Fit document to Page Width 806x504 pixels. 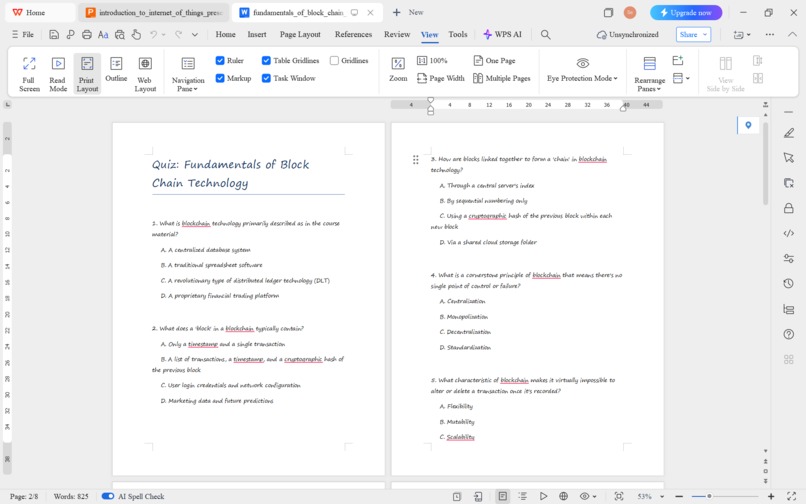click(x=441, y=78)
